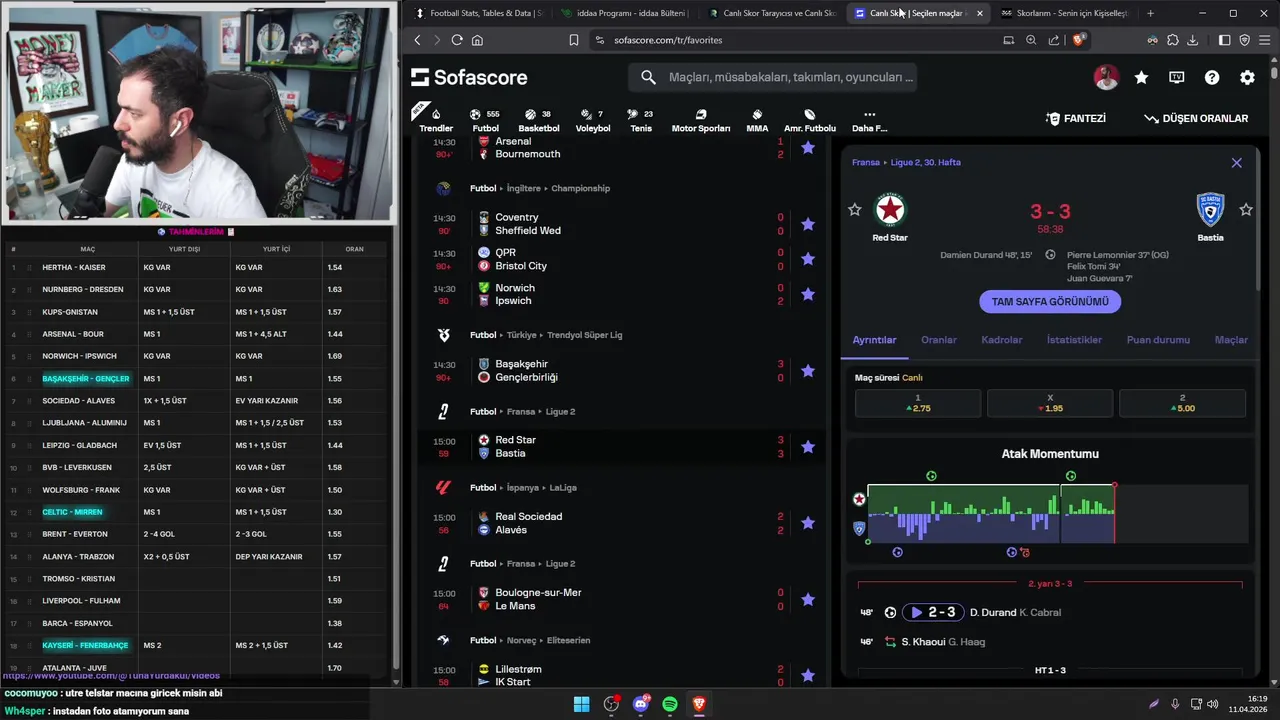Viewport: 1280px width, 720px height.
Task: Open browser downloads icon
Action: point(1192,40)
